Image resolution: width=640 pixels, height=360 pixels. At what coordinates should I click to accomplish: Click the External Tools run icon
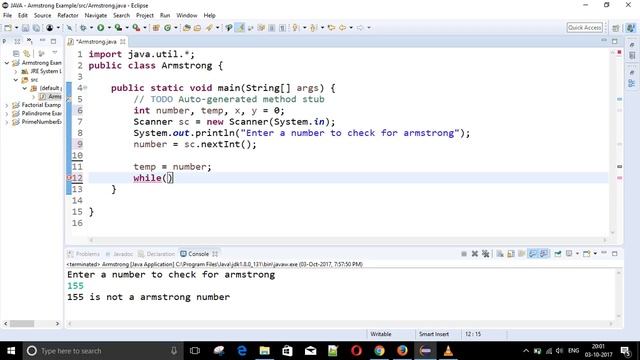[136, 28]
